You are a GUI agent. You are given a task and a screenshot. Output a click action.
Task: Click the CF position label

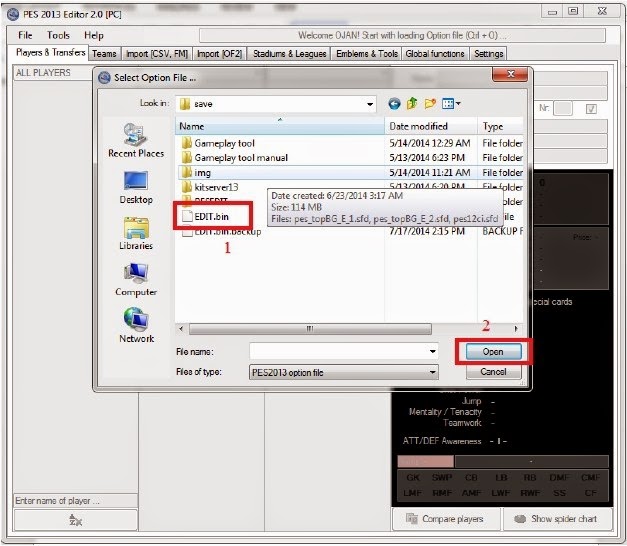click(x=591, y=493)
